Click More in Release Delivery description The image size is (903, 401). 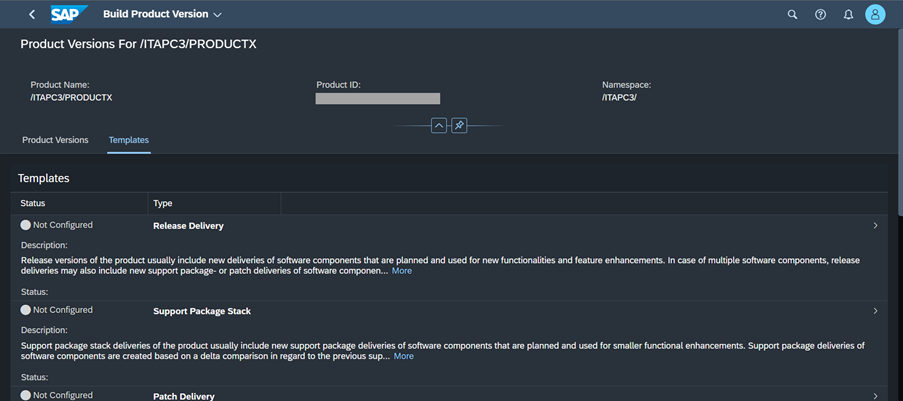(402, 271)
